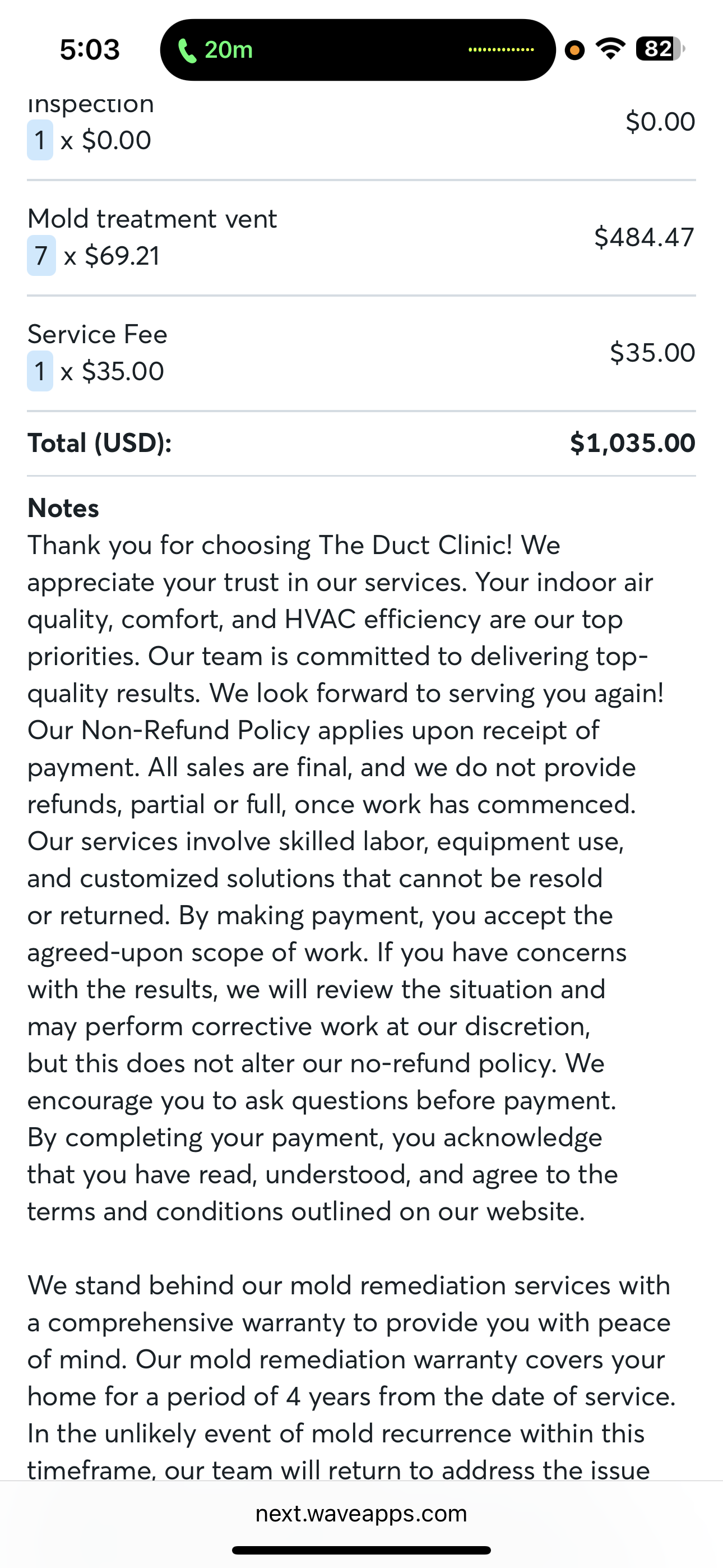Tap the Wi-Fi status icon
This screenshot has height=1568, width=723.
[610, 49]
